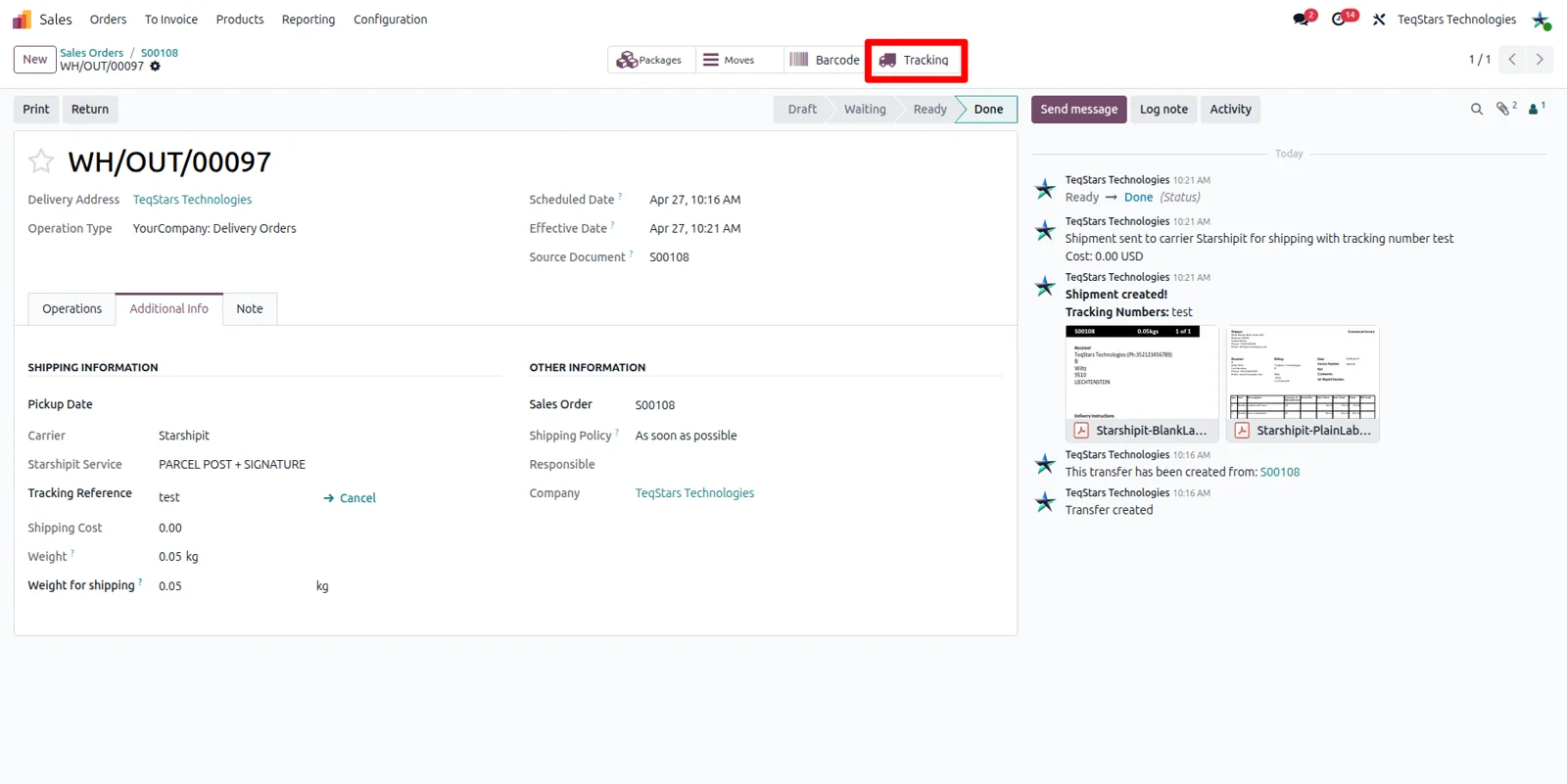Open the Products menu
1567x784 pixels.
click(x=240, y=20)
